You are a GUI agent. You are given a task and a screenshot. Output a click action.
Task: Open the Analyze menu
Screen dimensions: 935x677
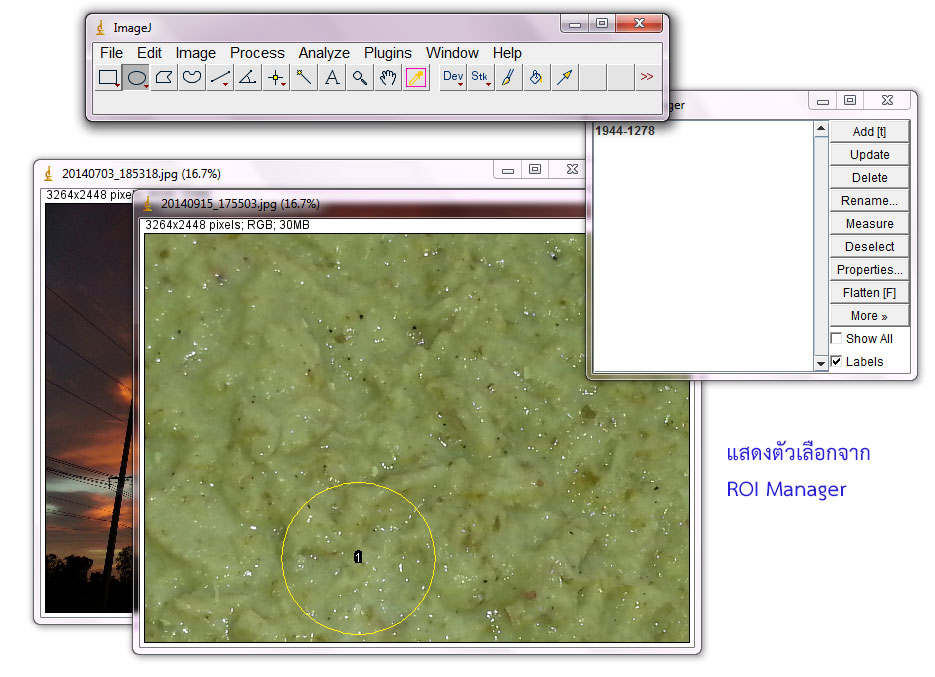[x=324, y=52]
